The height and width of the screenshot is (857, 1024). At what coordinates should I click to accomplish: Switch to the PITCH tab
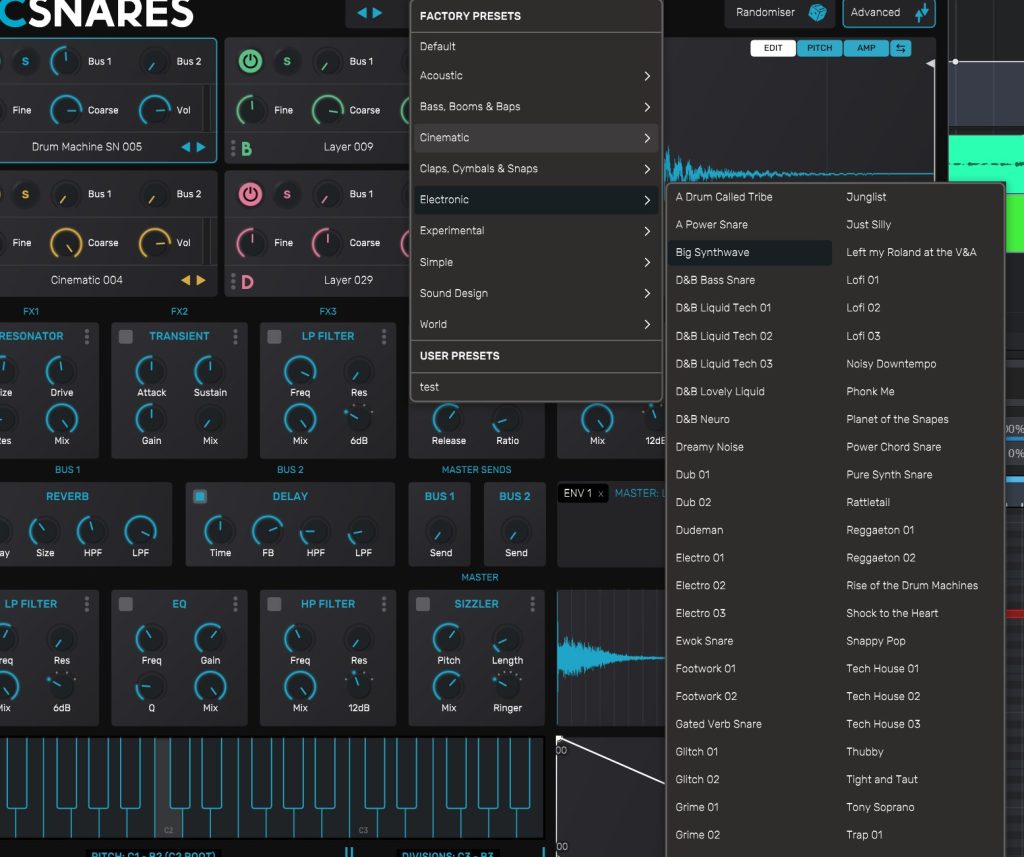819,48
